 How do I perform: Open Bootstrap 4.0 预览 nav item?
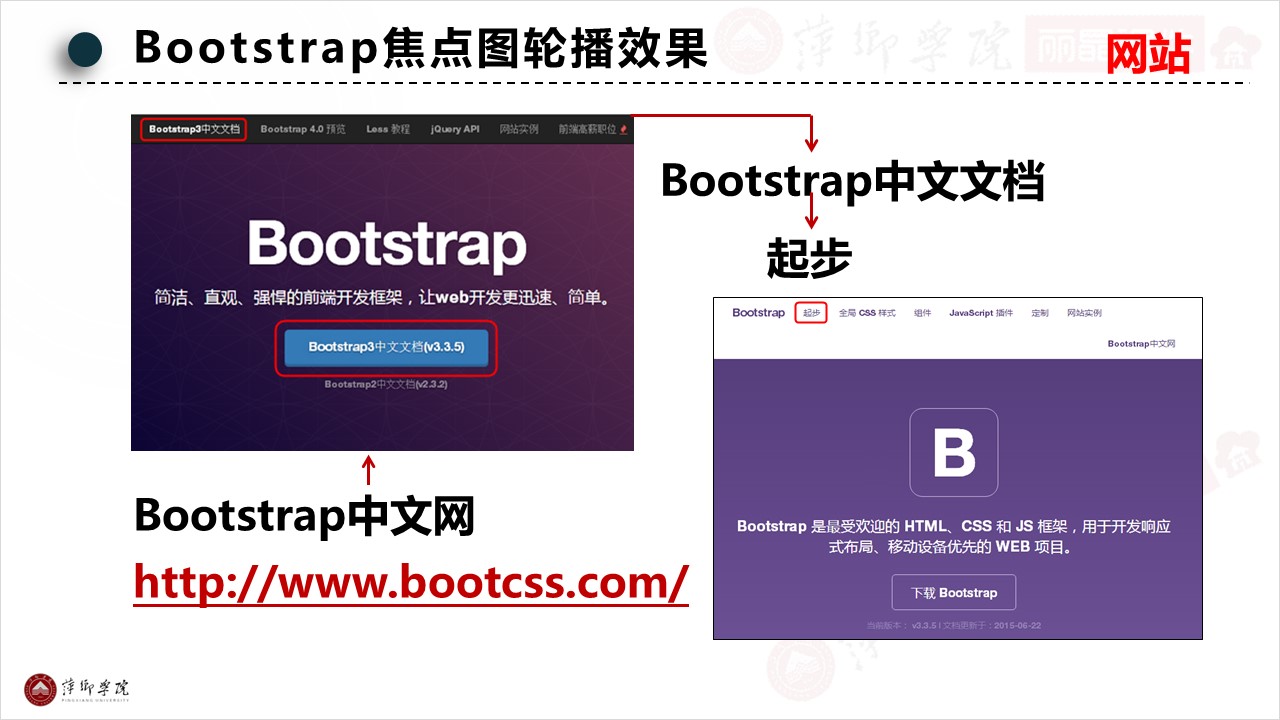click(303, 129)
